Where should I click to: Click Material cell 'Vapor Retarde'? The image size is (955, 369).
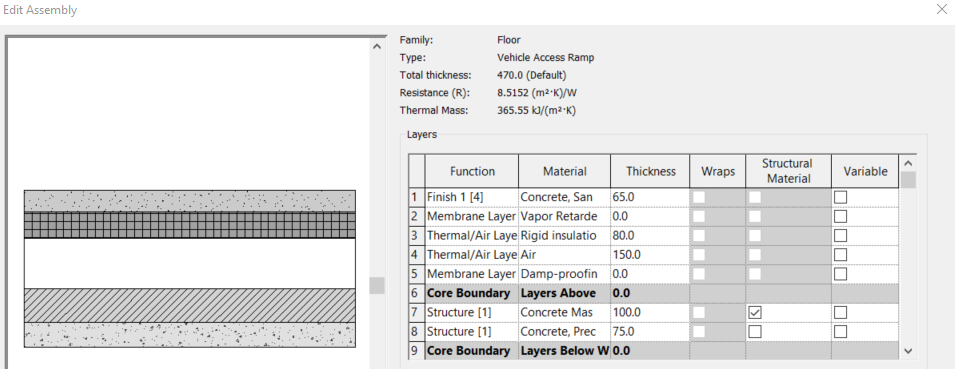click(x=565, y=216)
